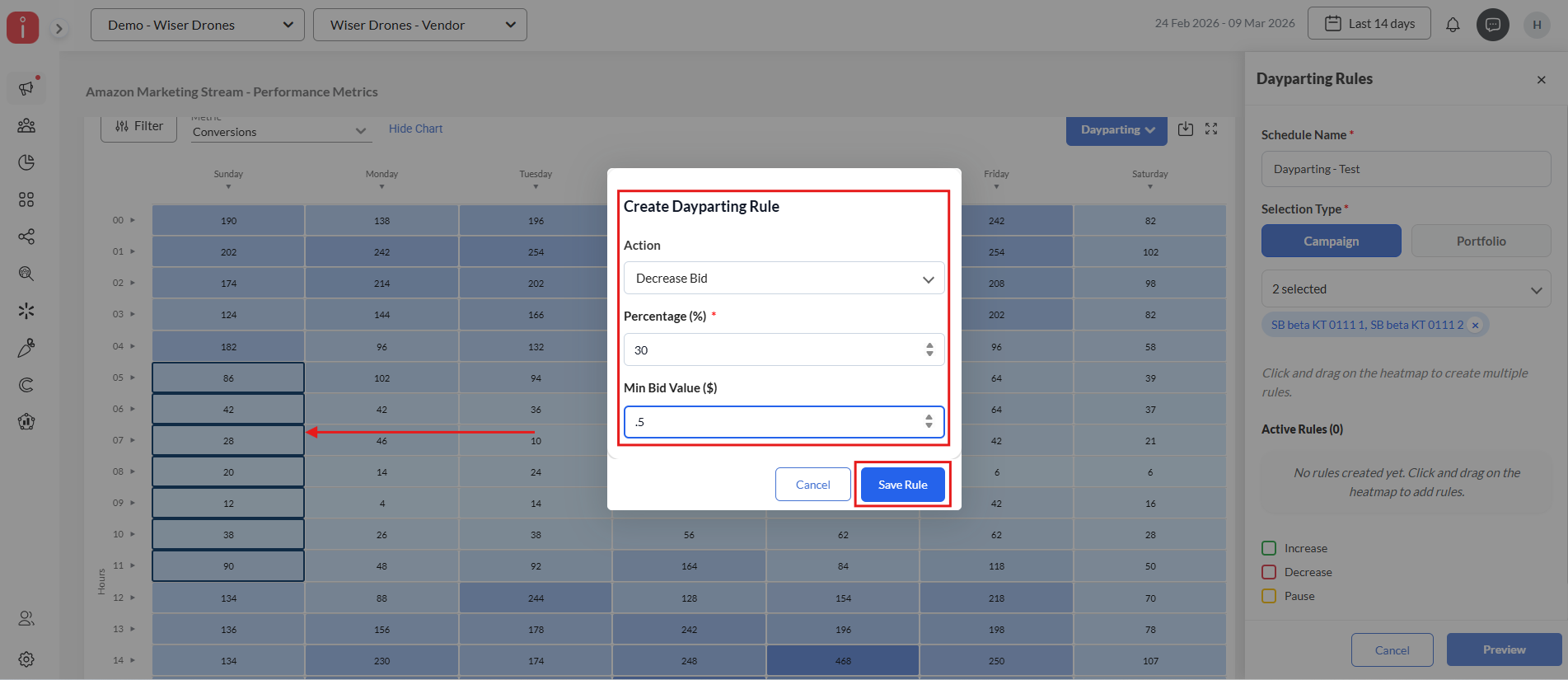Toggle the Increase legend checkbox

point(1269,548)
